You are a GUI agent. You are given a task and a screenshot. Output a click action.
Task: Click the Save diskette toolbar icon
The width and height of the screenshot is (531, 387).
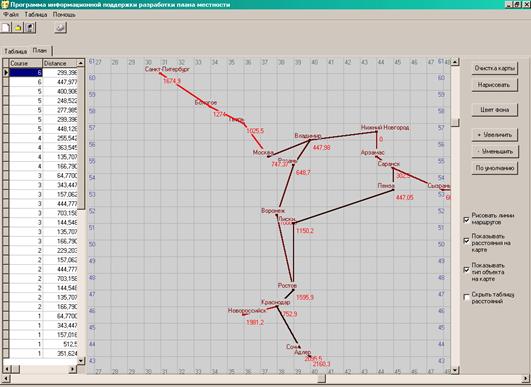(x=30, y=27)
